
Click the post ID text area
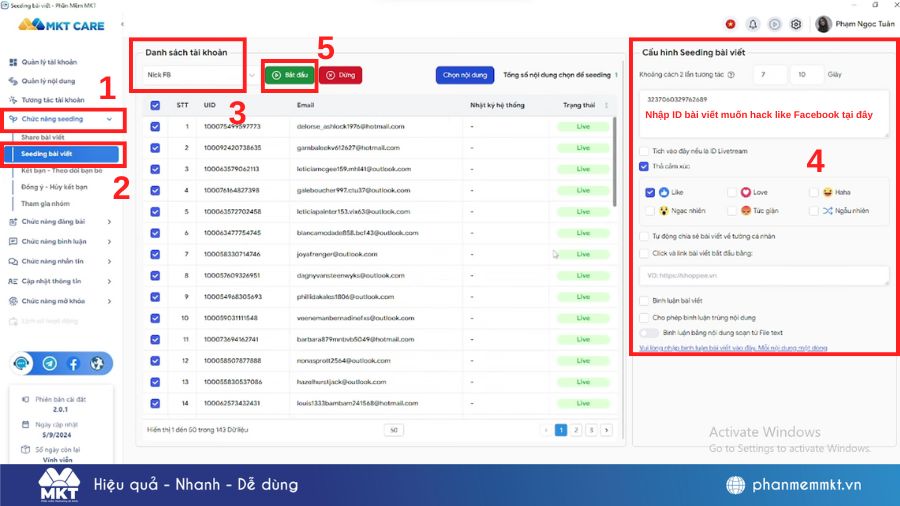coord(764,114)
